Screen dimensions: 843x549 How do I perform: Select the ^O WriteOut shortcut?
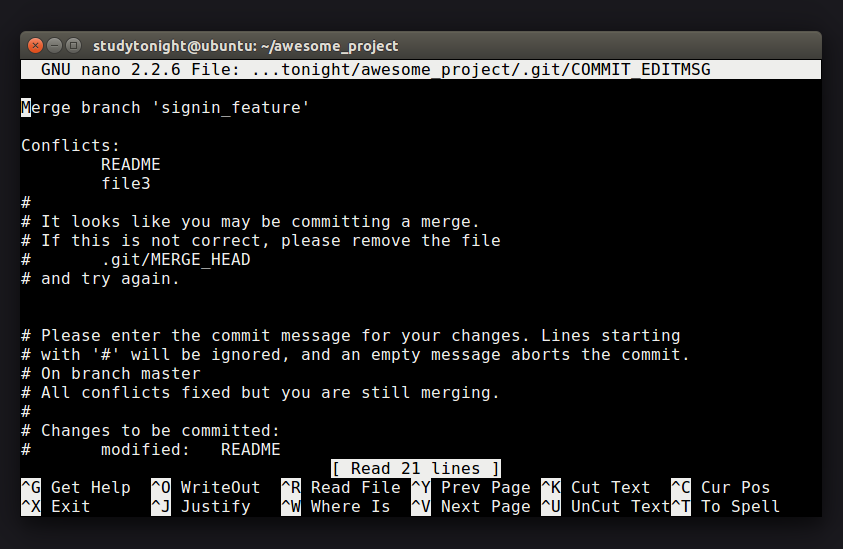point(205,487)
